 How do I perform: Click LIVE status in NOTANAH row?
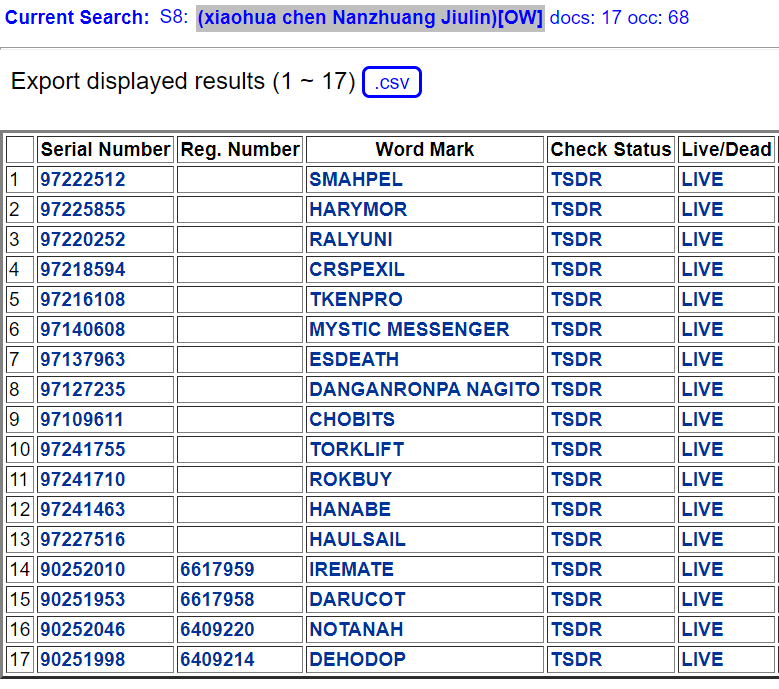[x=702, y=629]
